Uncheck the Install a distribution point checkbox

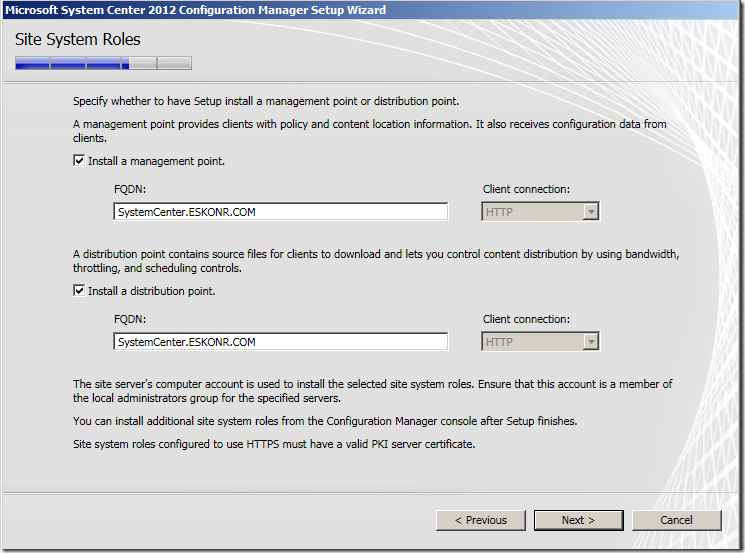(x=79, y=291)
